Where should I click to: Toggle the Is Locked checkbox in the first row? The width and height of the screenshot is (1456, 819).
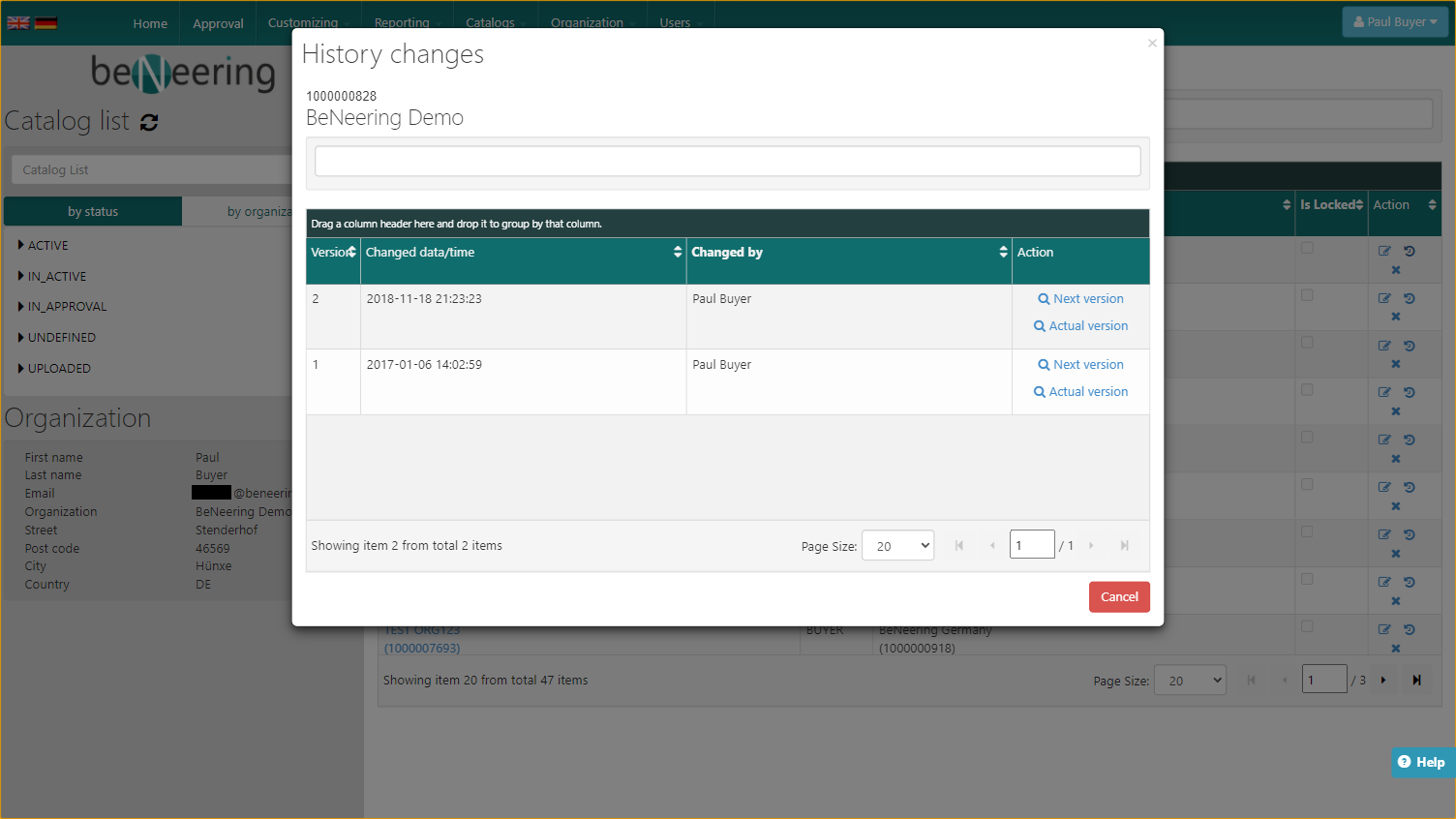pos(1307,248)
